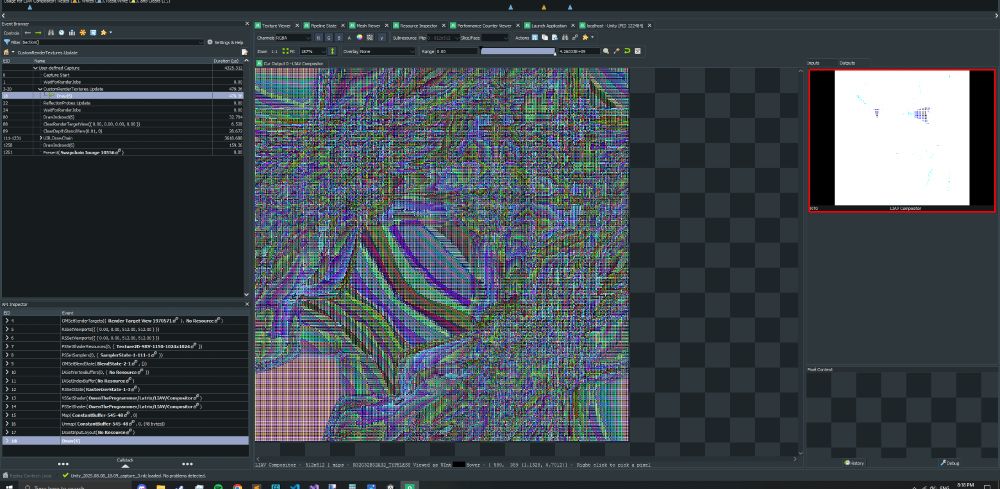Image resolution: width=1000 pixels, height=489 pixels.
Task: Click the lock icon in Actions
Action: pyautogui.click(x=575, y=38)
